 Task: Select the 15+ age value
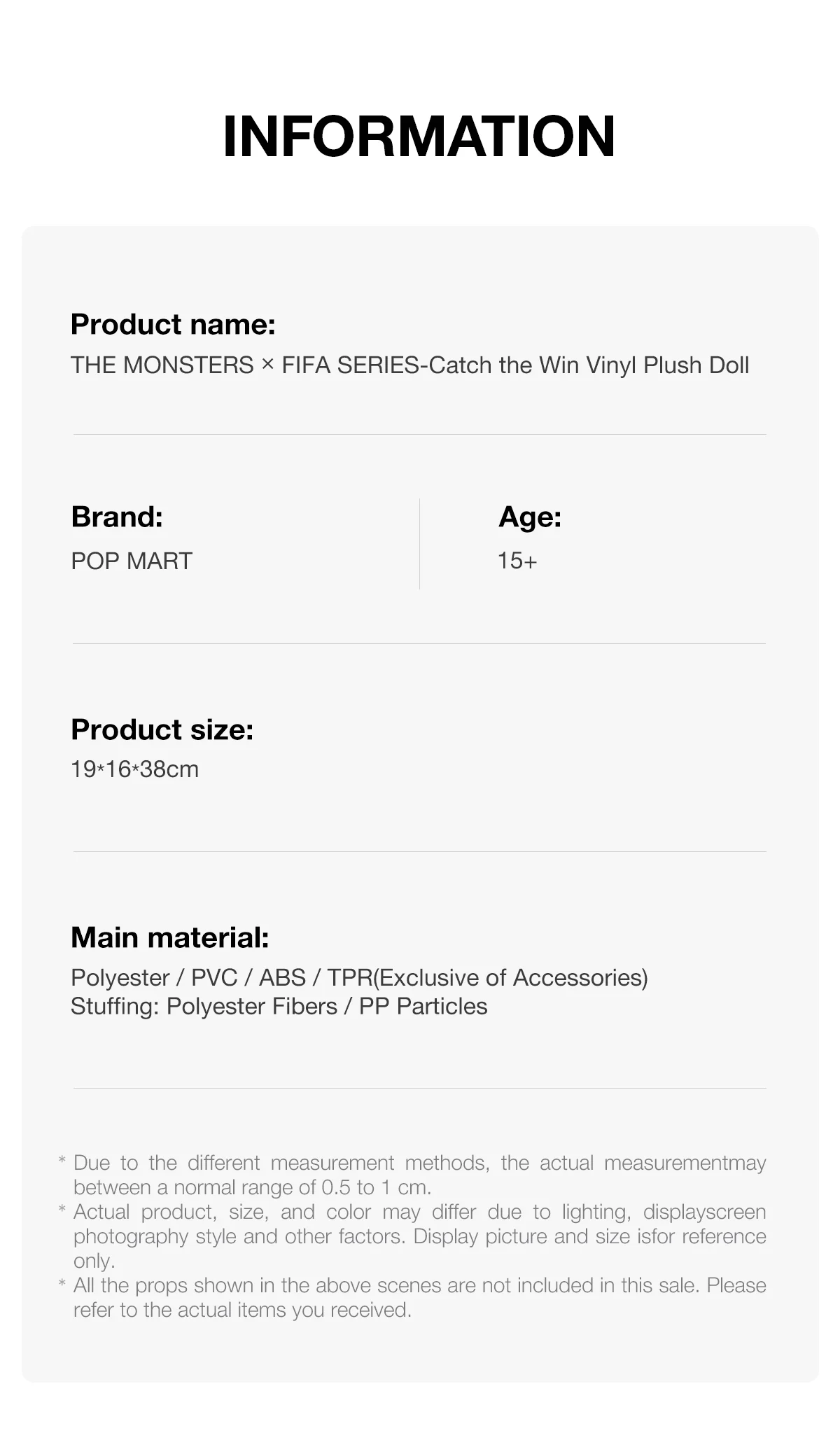(x=517, y=561)
